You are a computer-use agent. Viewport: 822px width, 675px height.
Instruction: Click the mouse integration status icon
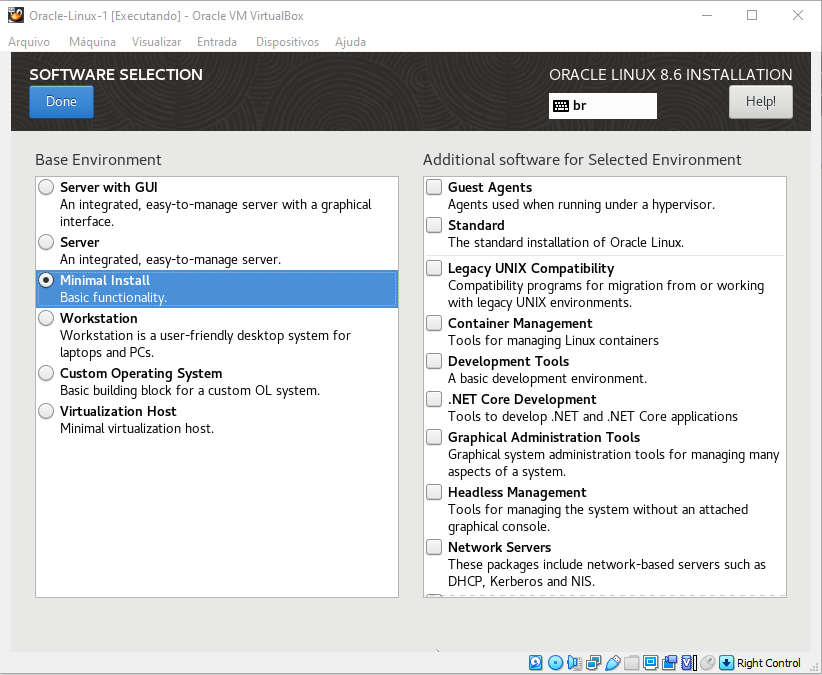707,663
